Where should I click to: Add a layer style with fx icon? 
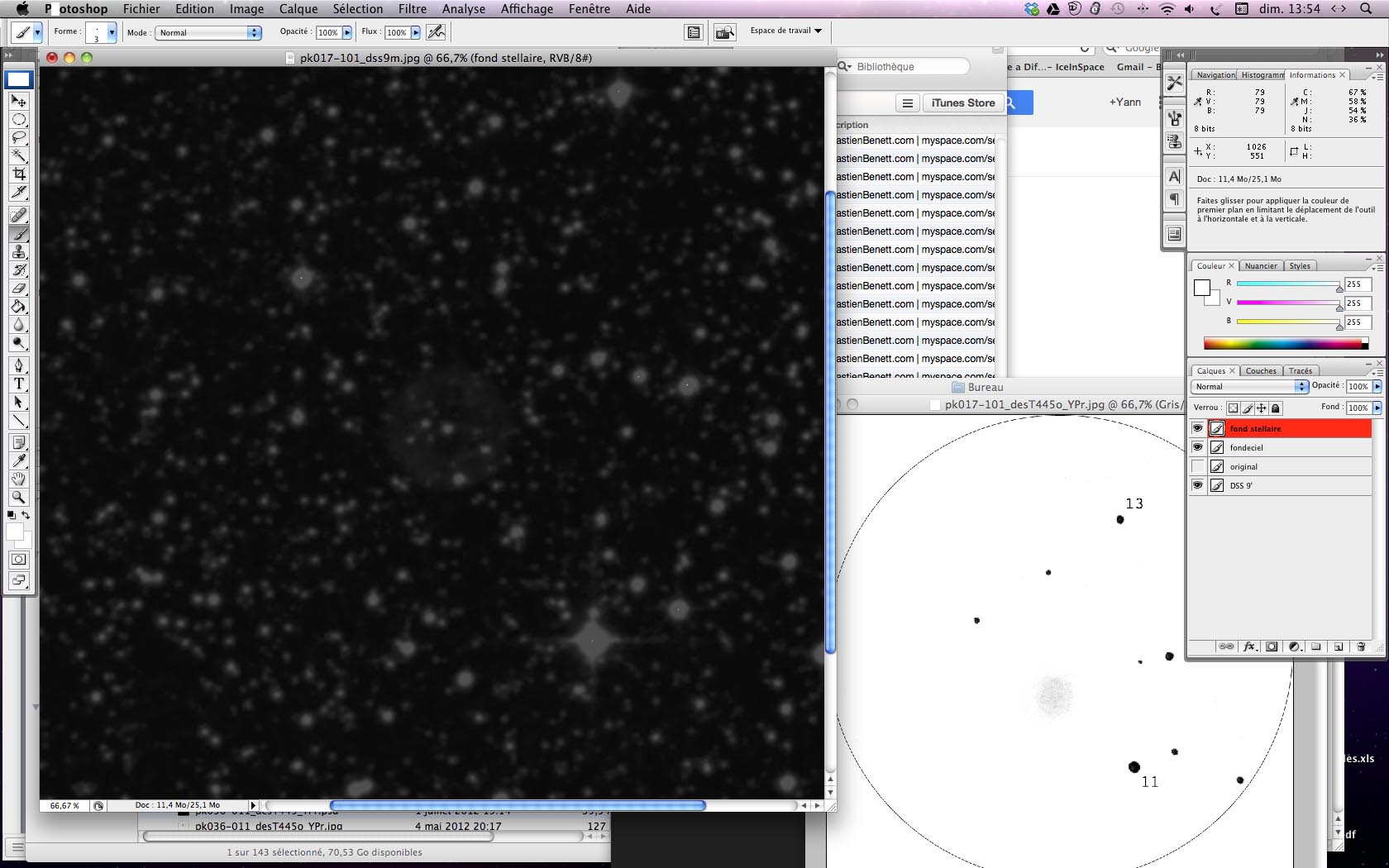click(x=1249, y=646)
